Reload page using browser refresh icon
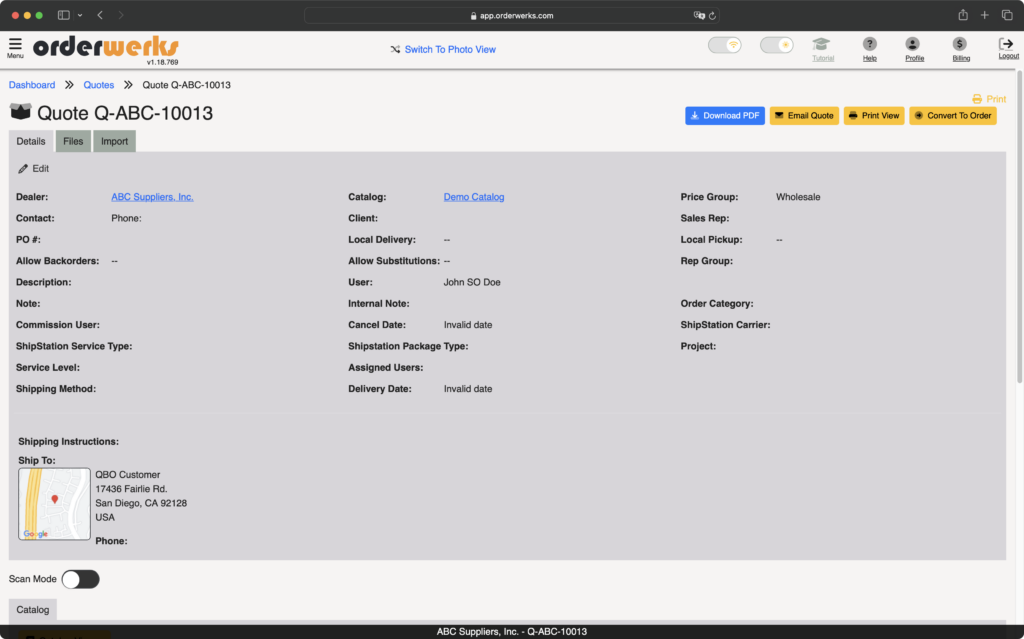Viewport: 1024px width, 639px height. (x=712, y=16)
